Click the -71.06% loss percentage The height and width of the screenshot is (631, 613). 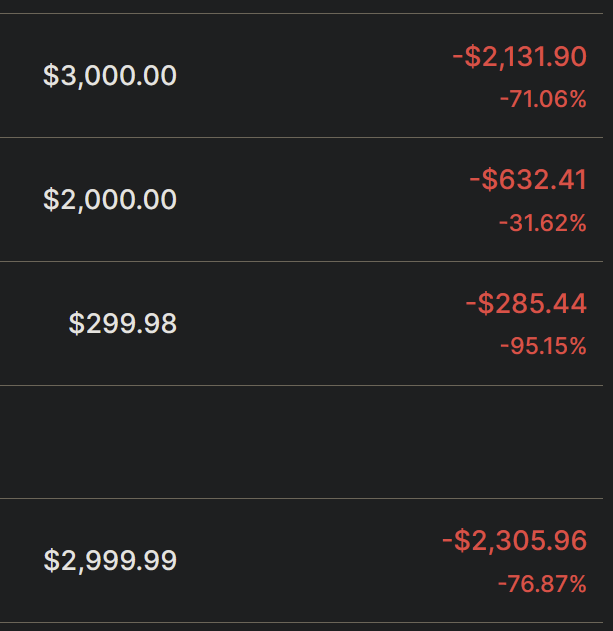[542, 99]
